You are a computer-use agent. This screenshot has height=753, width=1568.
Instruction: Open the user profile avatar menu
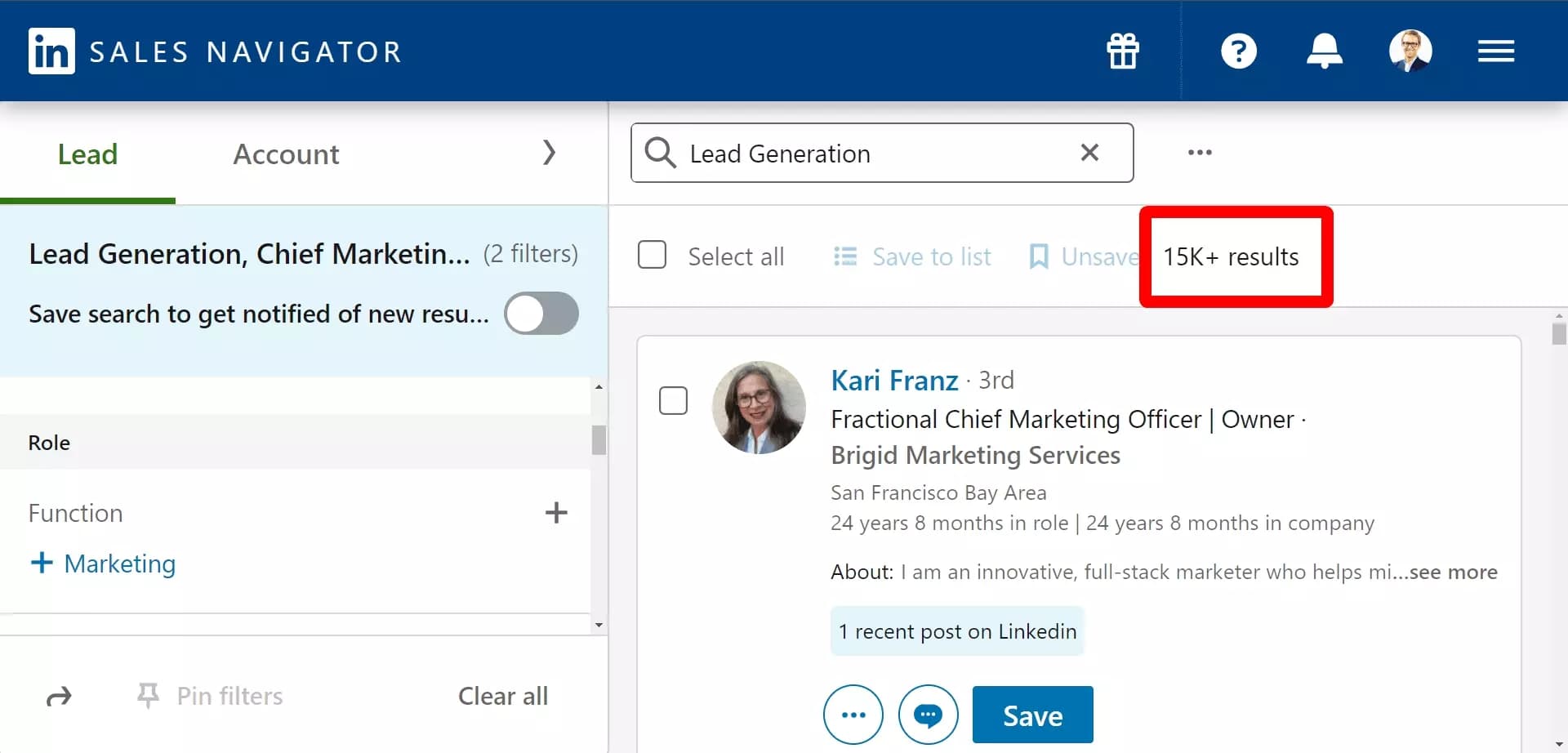pos(1410,51)
